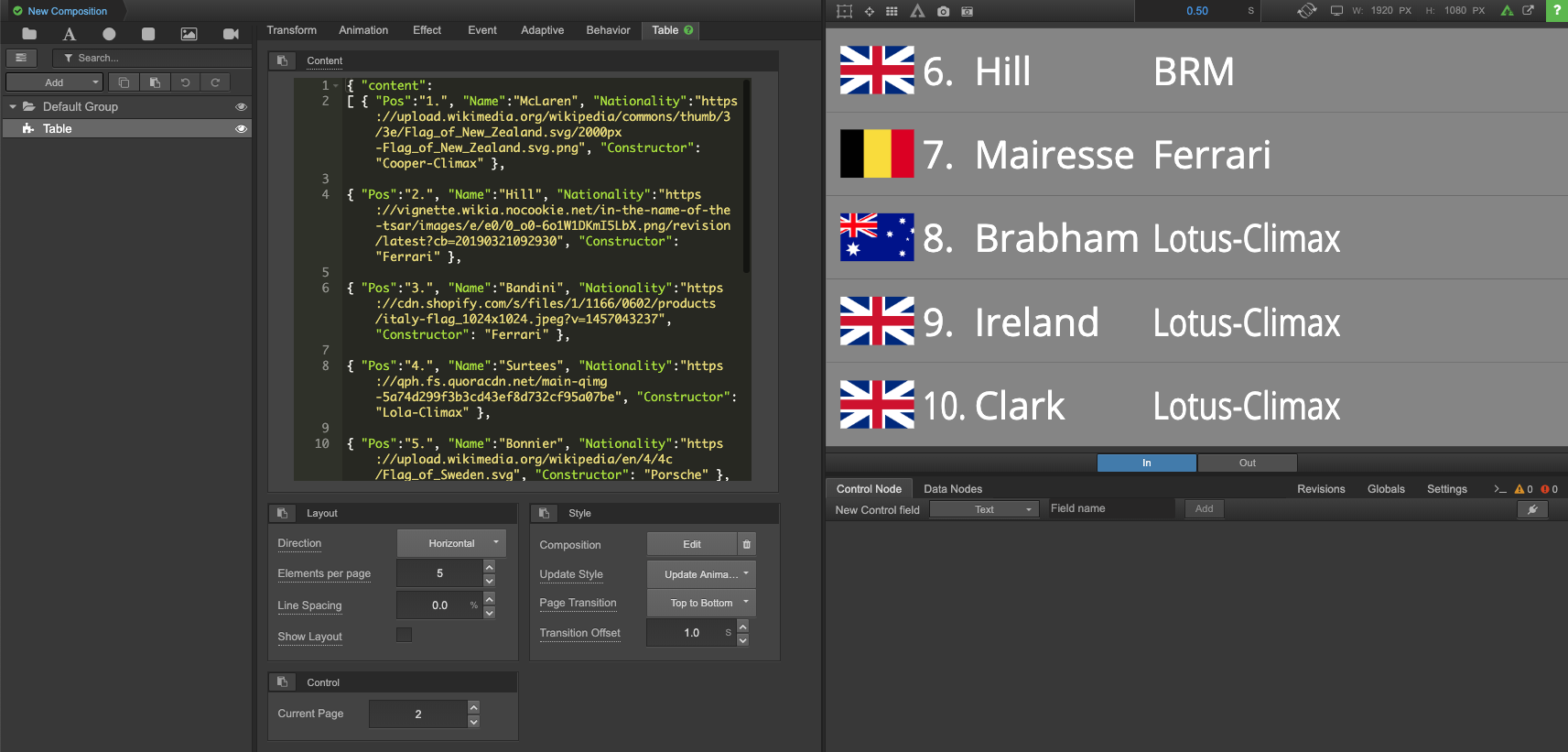Click the monitor display icon
Viewport: 1568px width, 752px height.
1336,11
